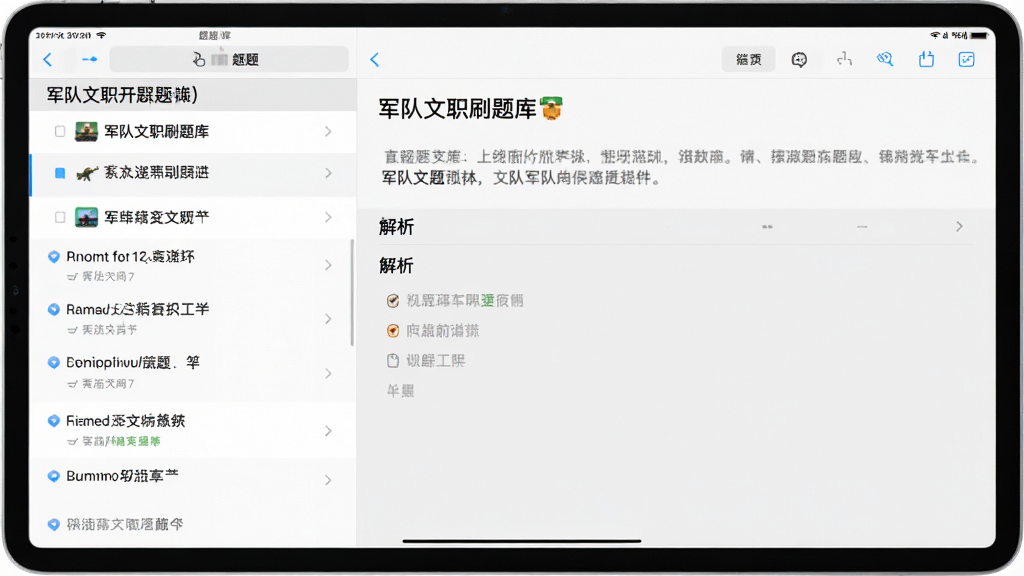The height and width of the screenshot is (576, 1024).
Task: Expand the chevron of the Bonipplivu row
Action: click(328, 374)
